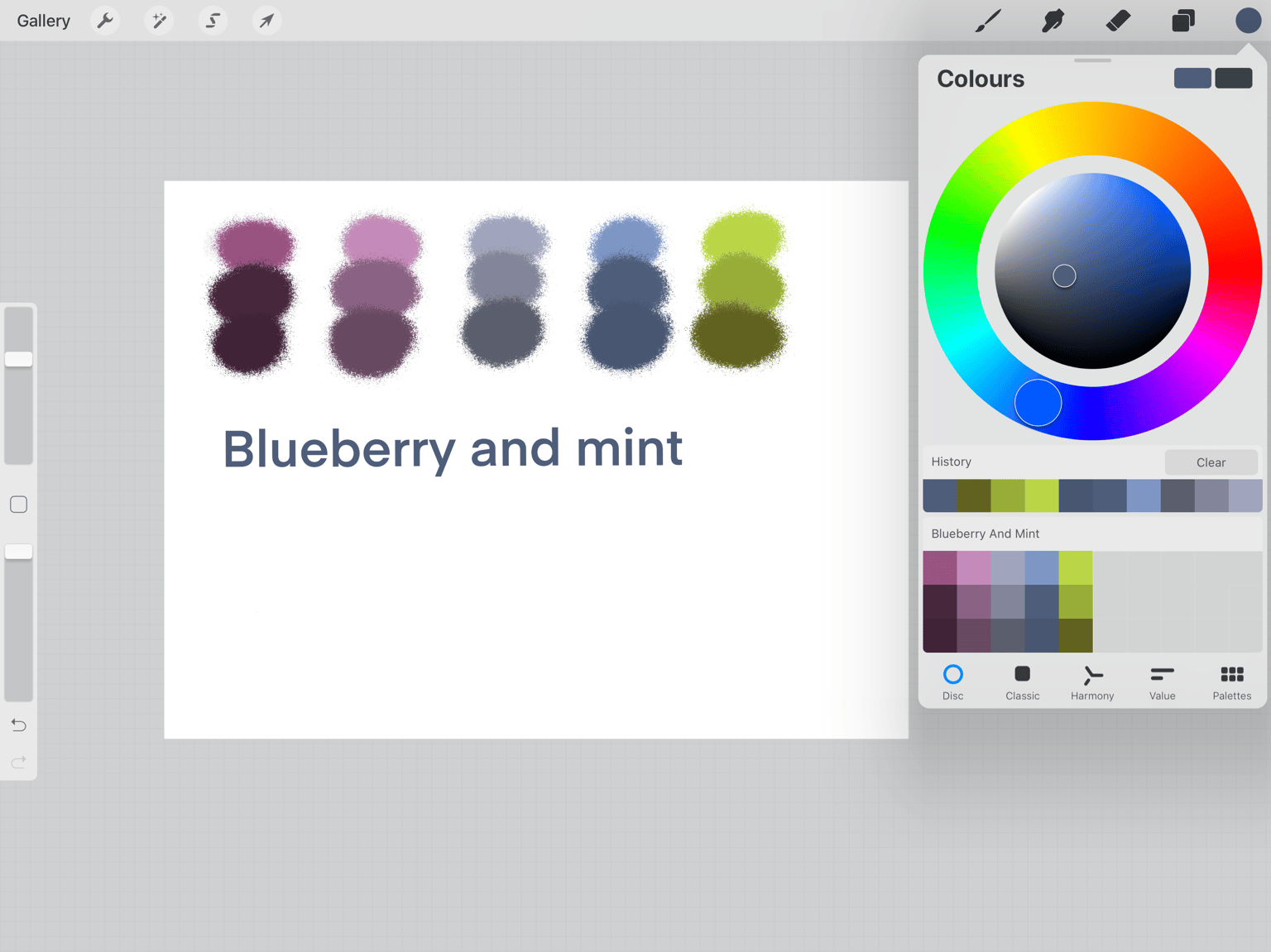The width and height of the screenshot is (1271, 952).
Task: Choose dark plum swatch in palette middle row
Action: tap(940, 601)
